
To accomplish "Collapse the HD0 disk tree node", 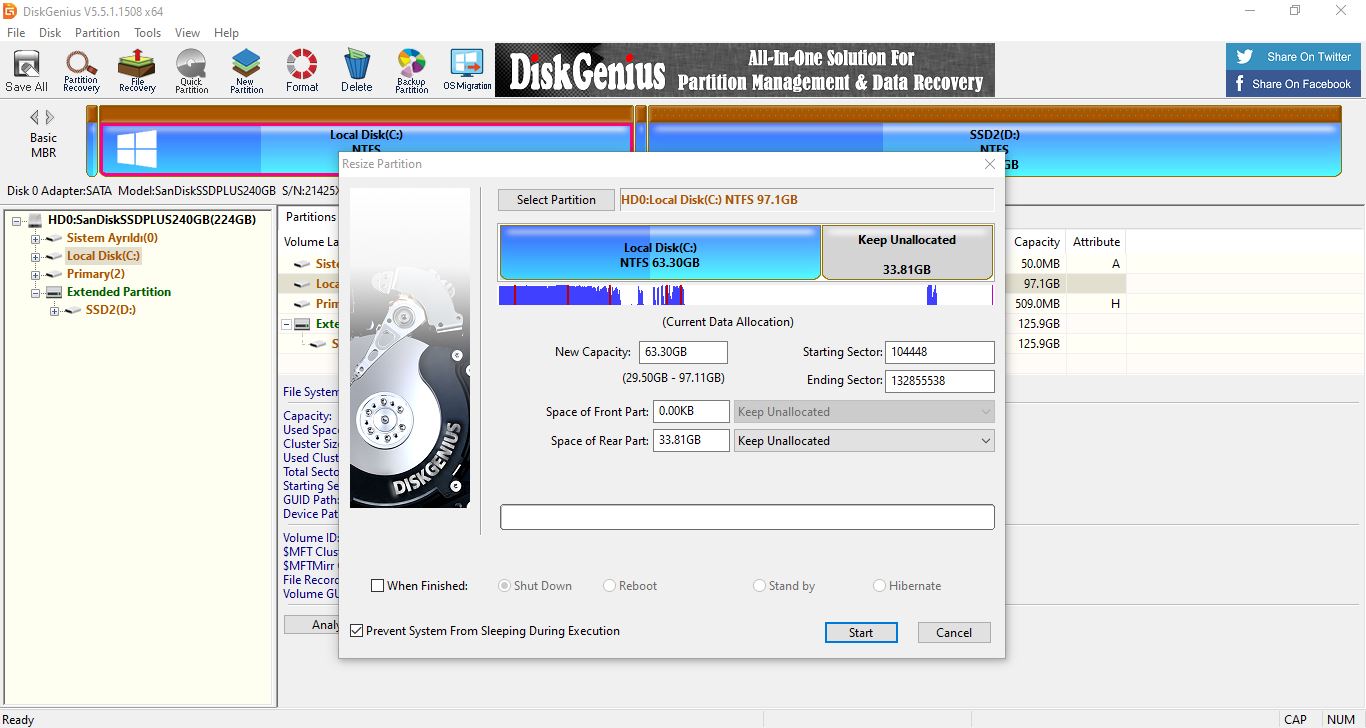I will [x=18, y=221].
